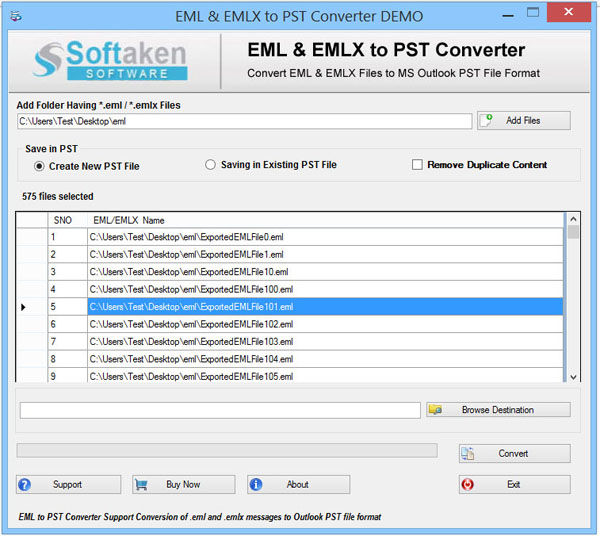Click the SNO column header
The image size is (600, 536).
coord(67,220)
